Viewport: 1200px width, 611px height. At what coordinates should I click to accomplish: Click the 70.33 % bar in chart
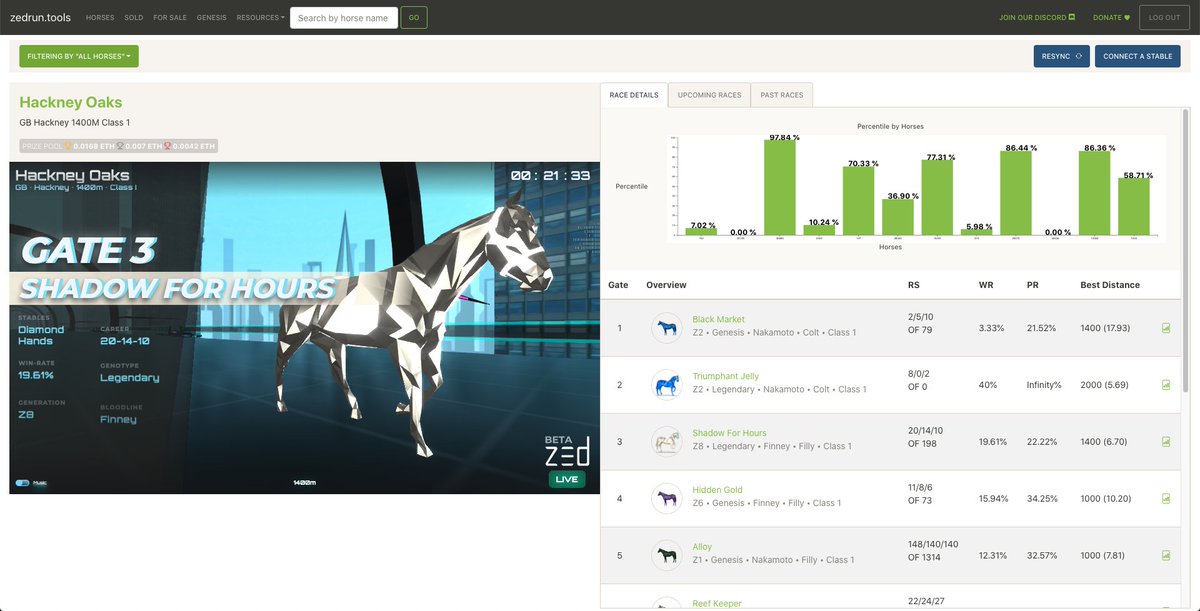tap(858, 201)
